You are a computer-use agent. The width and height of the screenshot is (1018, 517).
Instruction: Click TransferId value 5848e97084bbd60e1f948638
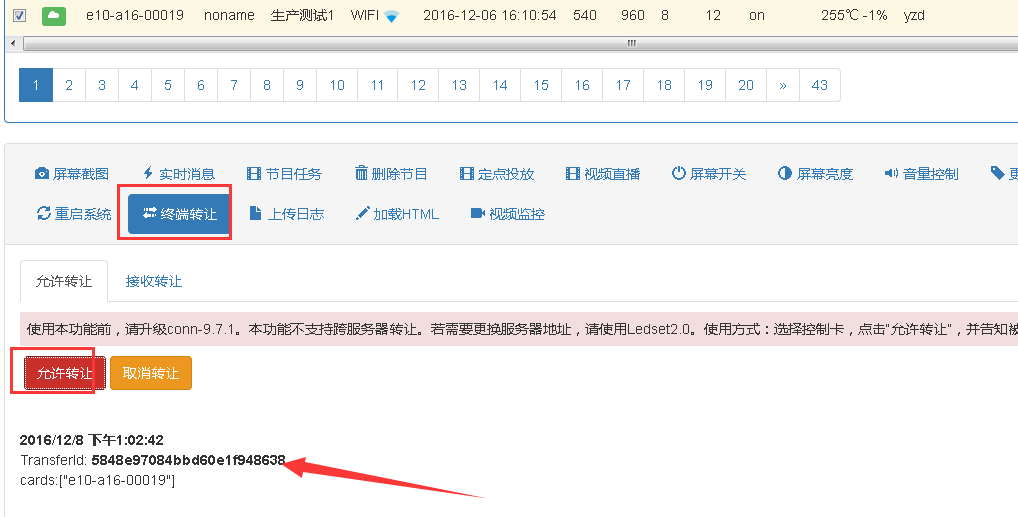[188, 460]
